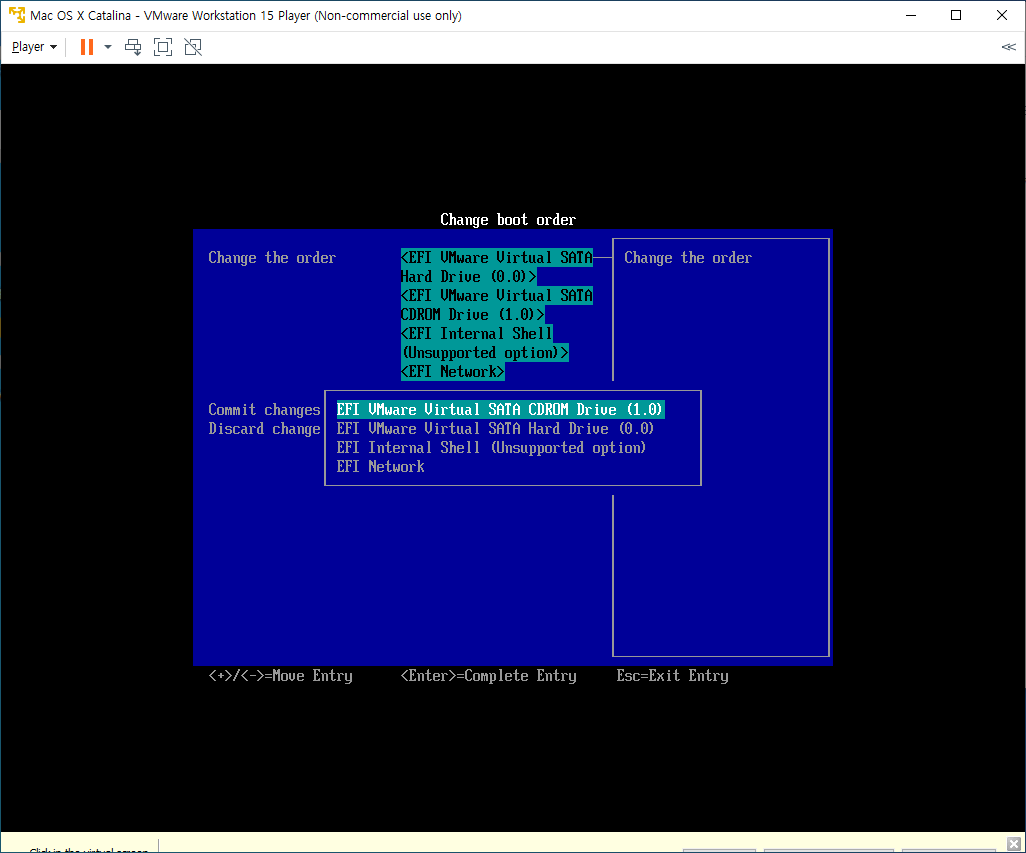1026x853 pixels.
Task: Click the Move Entry key hint
Action: [280, 676]
